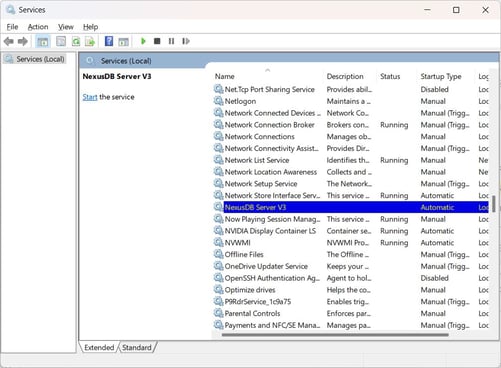The image size is (501, 368).
Task: Click the Disabled startup type for OpenSSH
Action: click(x=434, y=278)
